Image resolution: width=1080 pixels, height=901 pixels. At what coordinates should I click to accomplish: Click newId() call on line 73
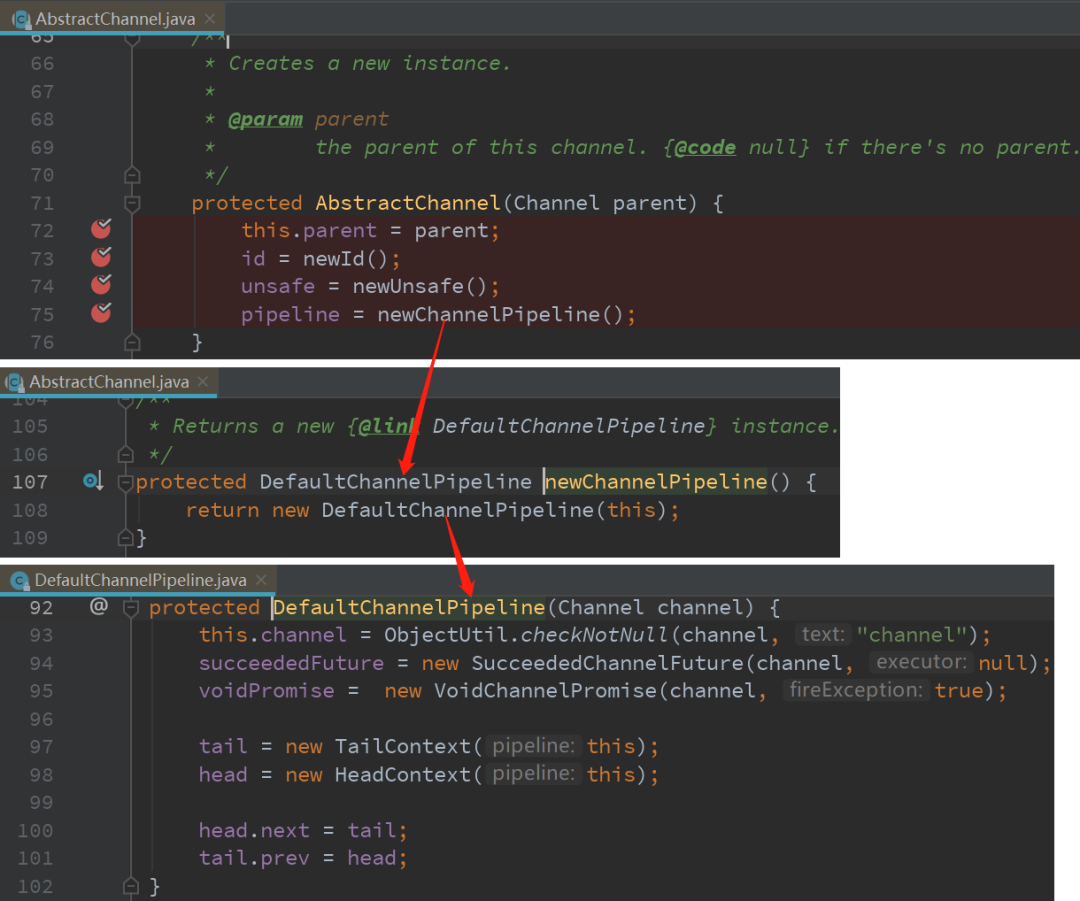click(346, 259)
